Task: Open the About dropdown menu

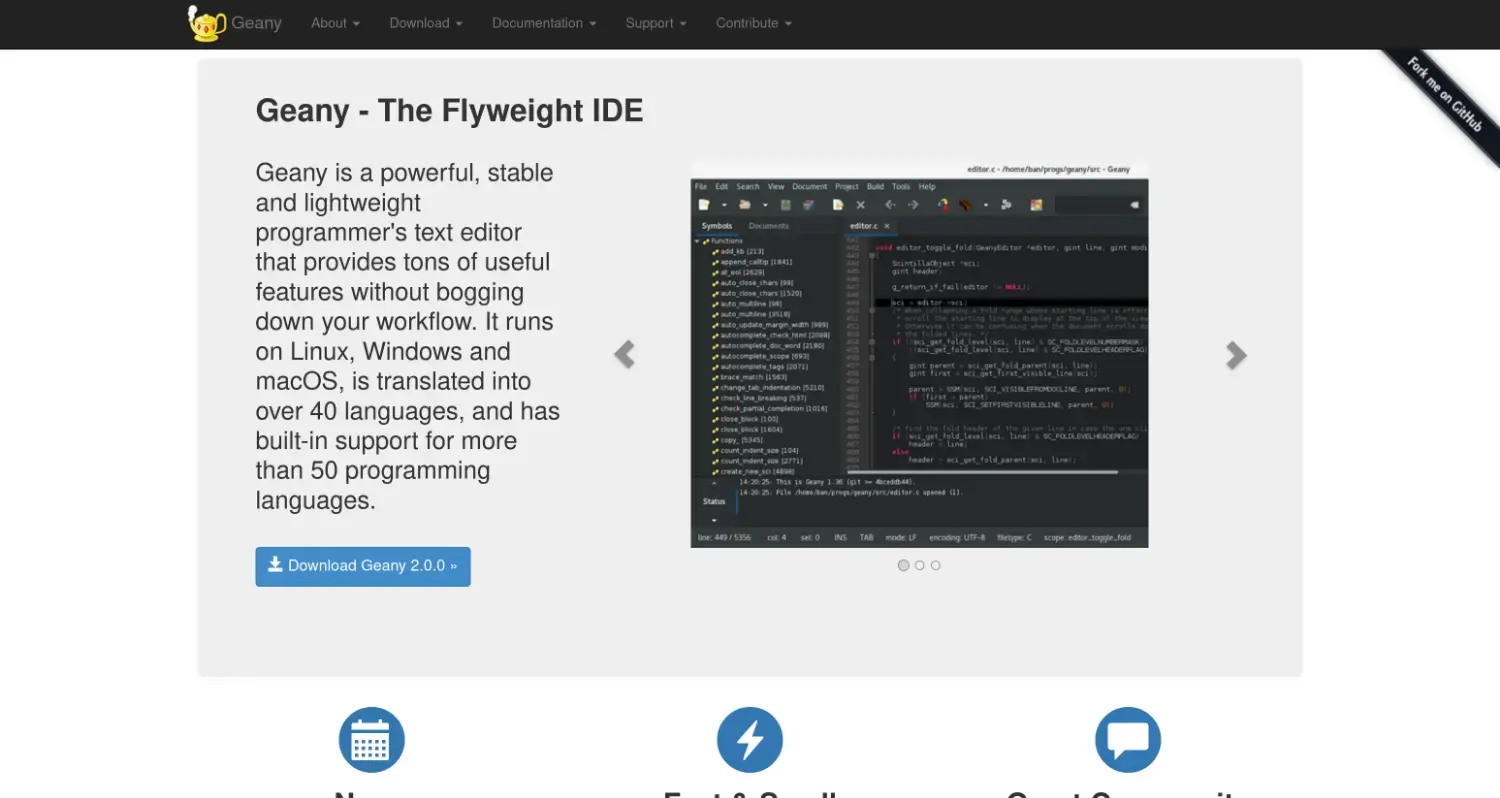Action: [335, 23]
